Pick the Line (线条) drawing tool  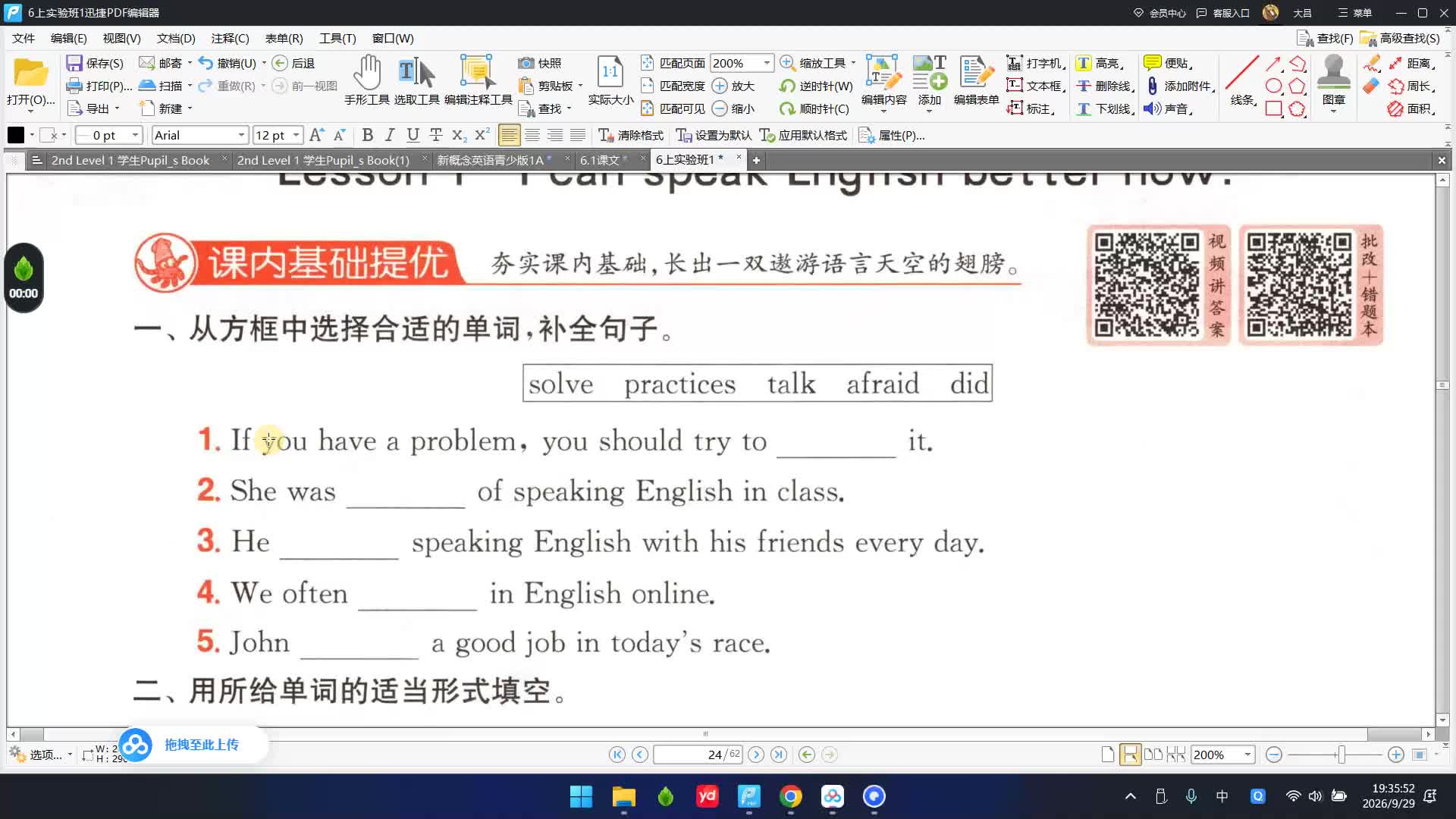point(1242,80)
